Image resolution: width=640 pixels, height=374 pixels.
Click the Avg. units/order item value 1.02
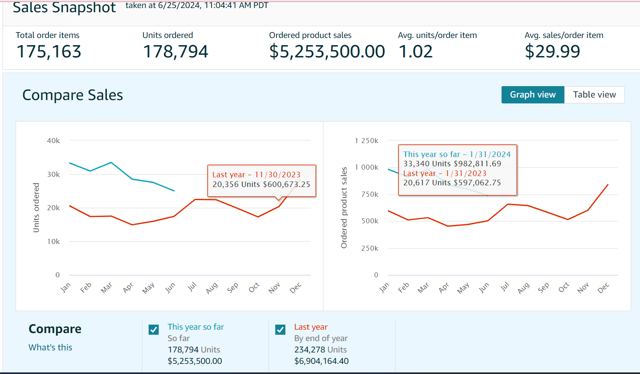pos(415,51)
